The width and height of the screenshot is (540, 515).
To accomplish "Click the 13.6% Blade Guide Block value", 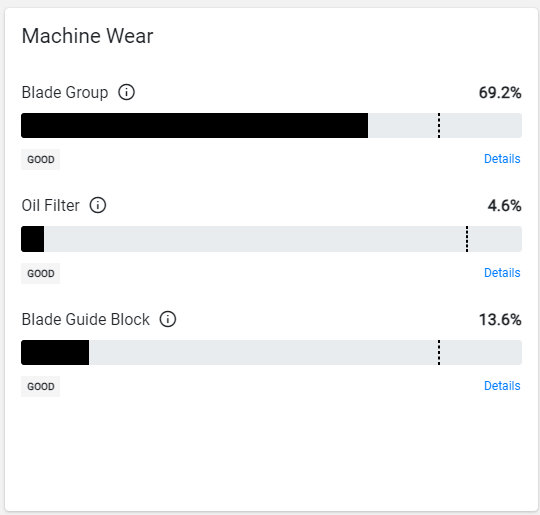I will coord(500,319).
